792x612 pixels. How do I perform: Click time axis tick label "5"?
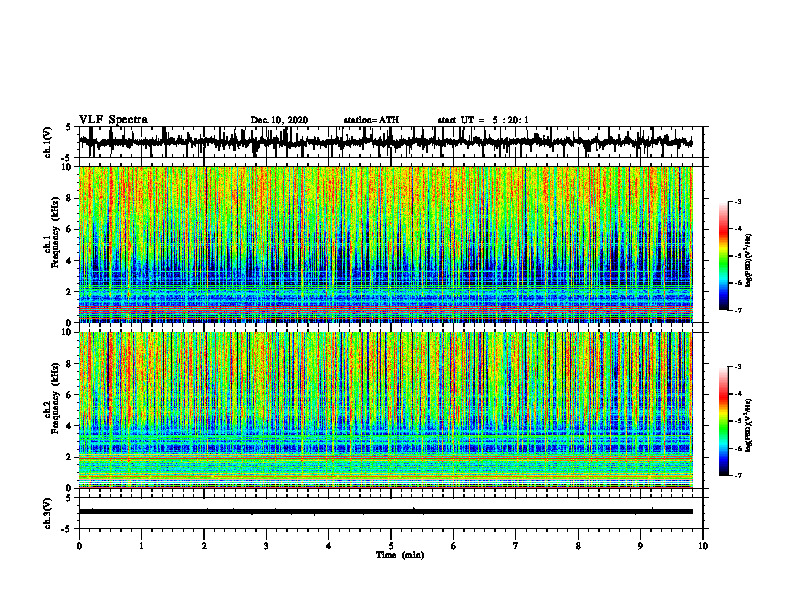391,546
